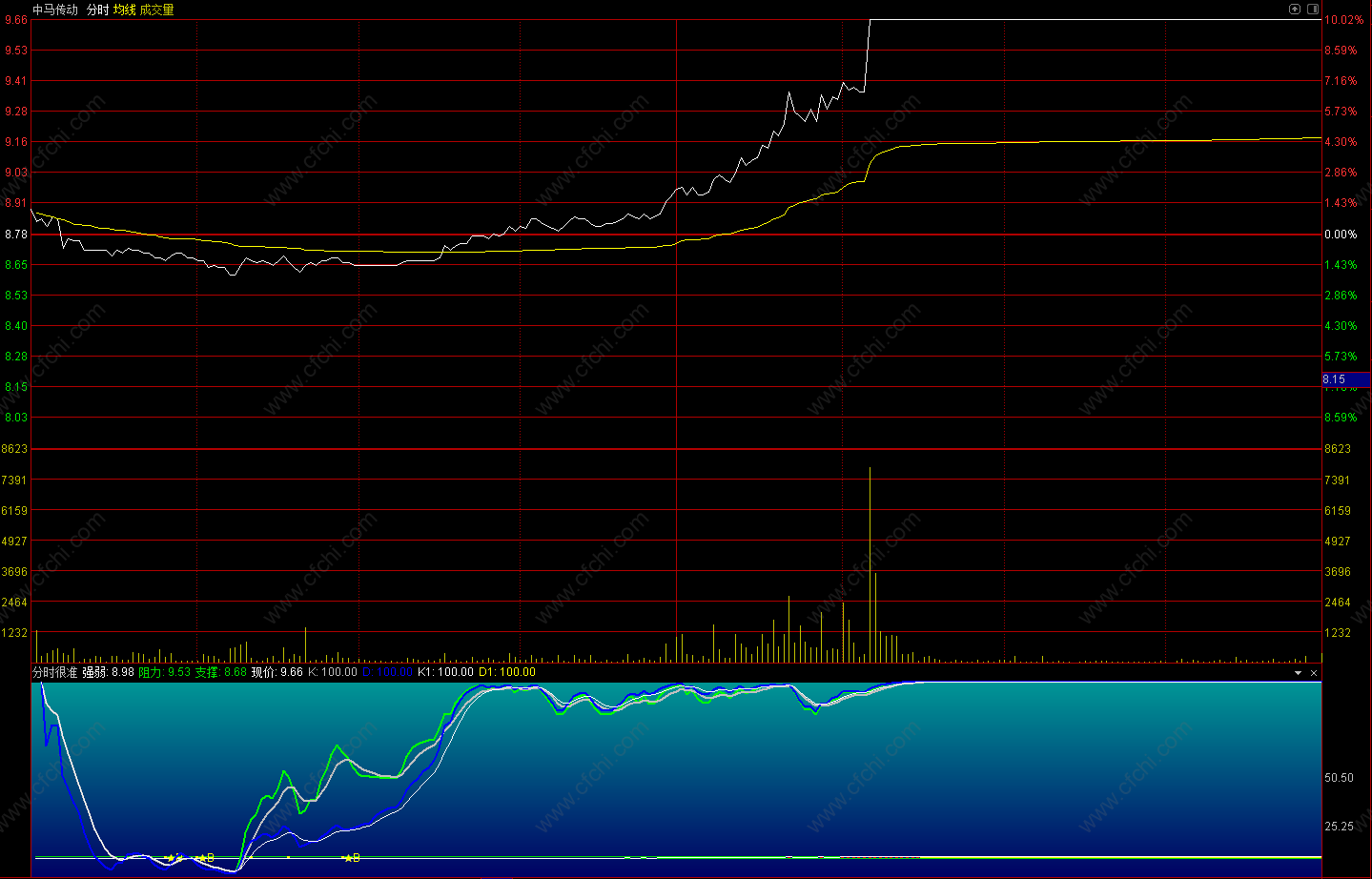Click the 10.02% label on right axis
This screenshot has height=879, width=1372.
[1343, 20]
